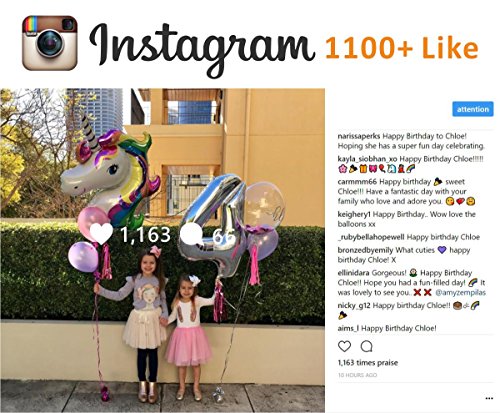The image size is (500, 413).
Task: Open the kayla_siobhan_xo profile
Action: point(367,159)
